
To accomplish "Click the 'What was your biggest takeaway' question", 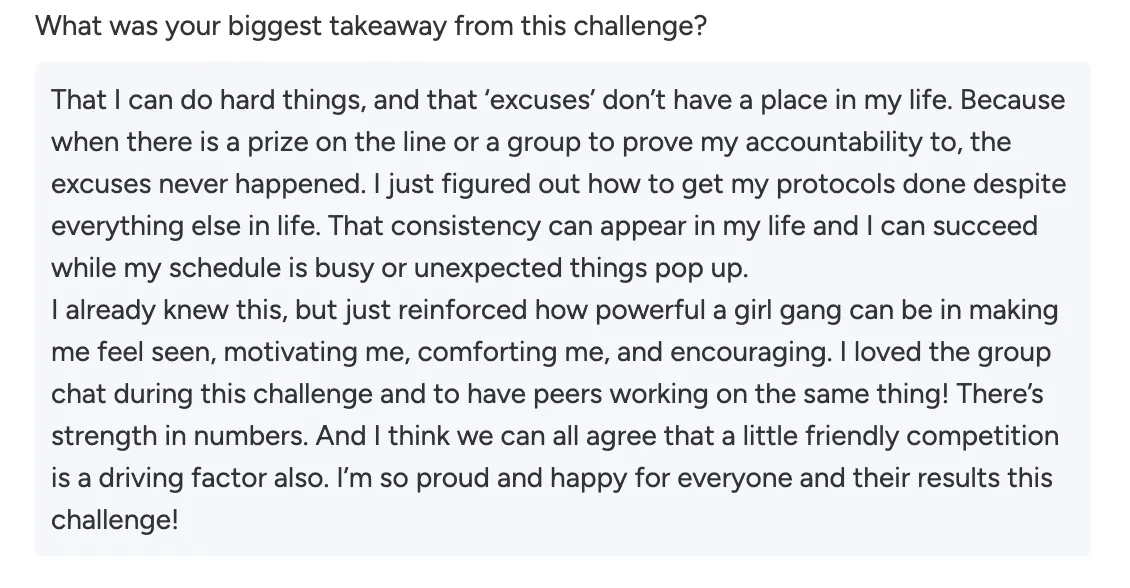I will 371,26.
